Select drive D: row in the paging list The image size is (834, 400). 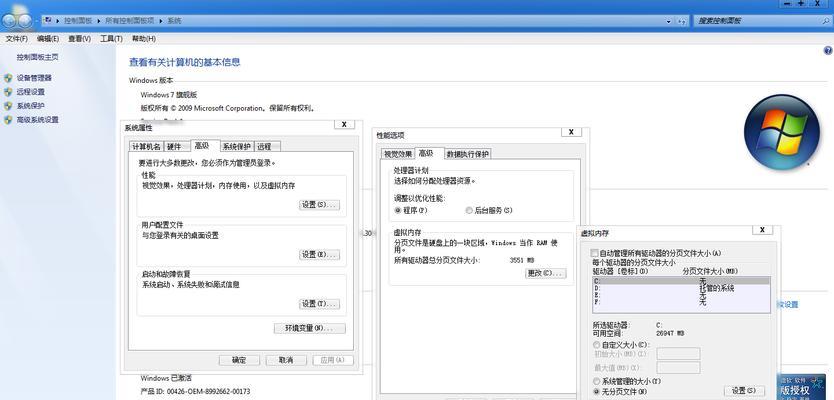point(681,288)
